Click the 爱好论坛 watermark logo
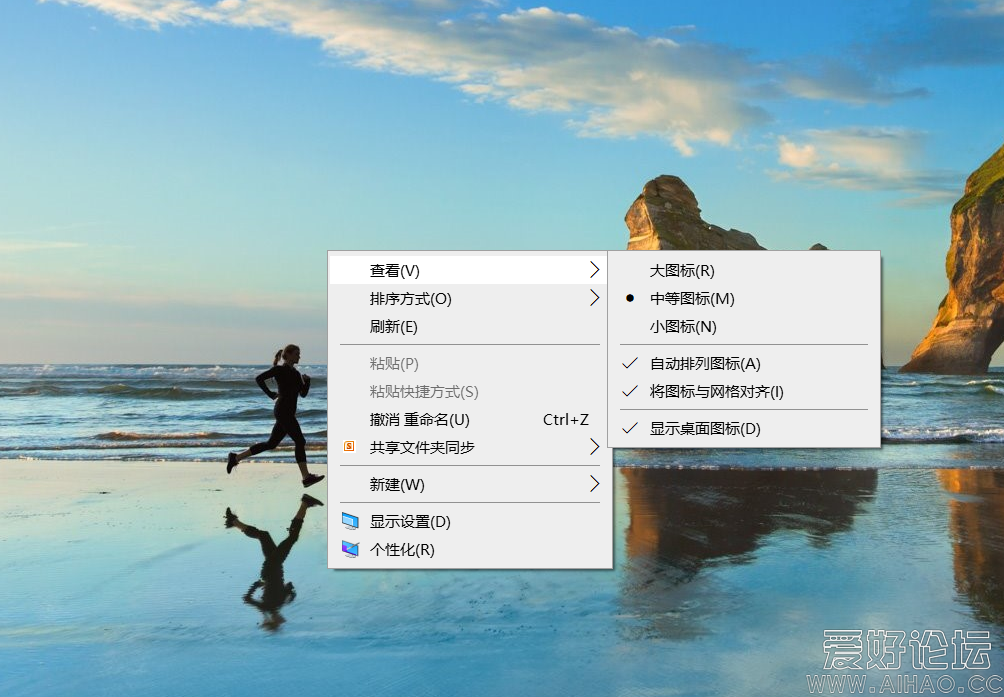 click(x=906, y=652)
